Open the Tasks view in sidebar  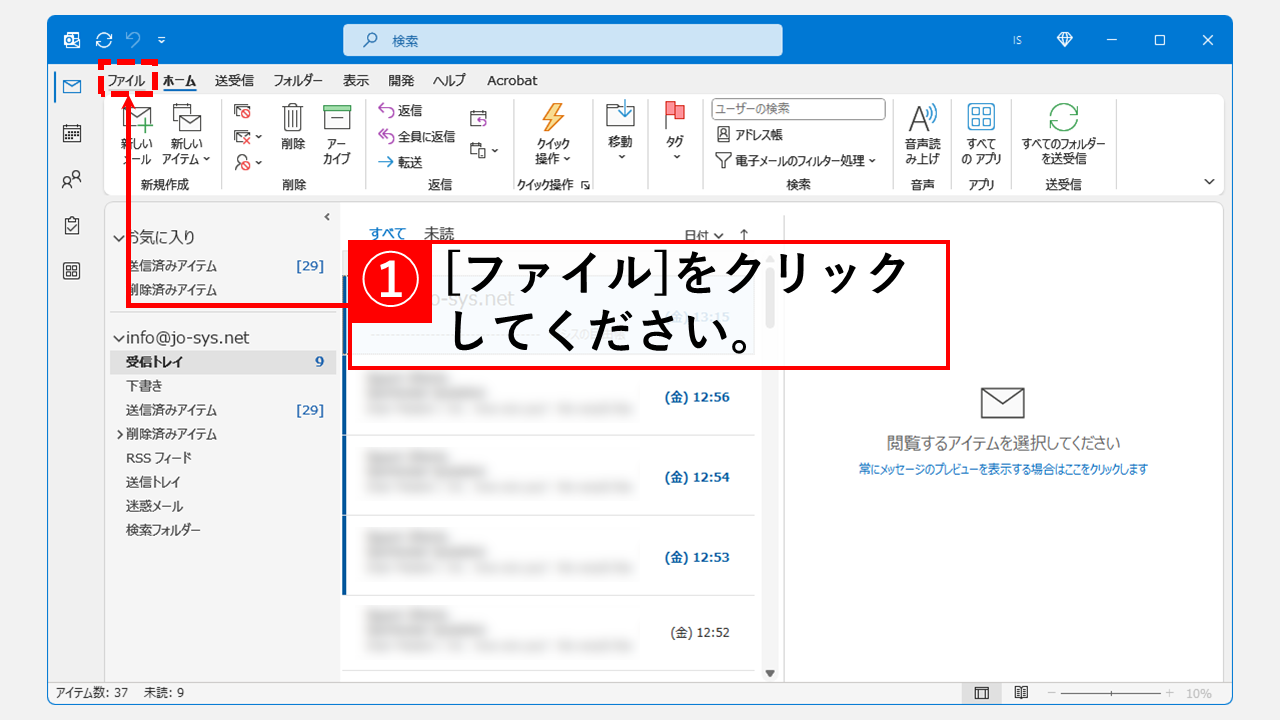coord(71,226)
